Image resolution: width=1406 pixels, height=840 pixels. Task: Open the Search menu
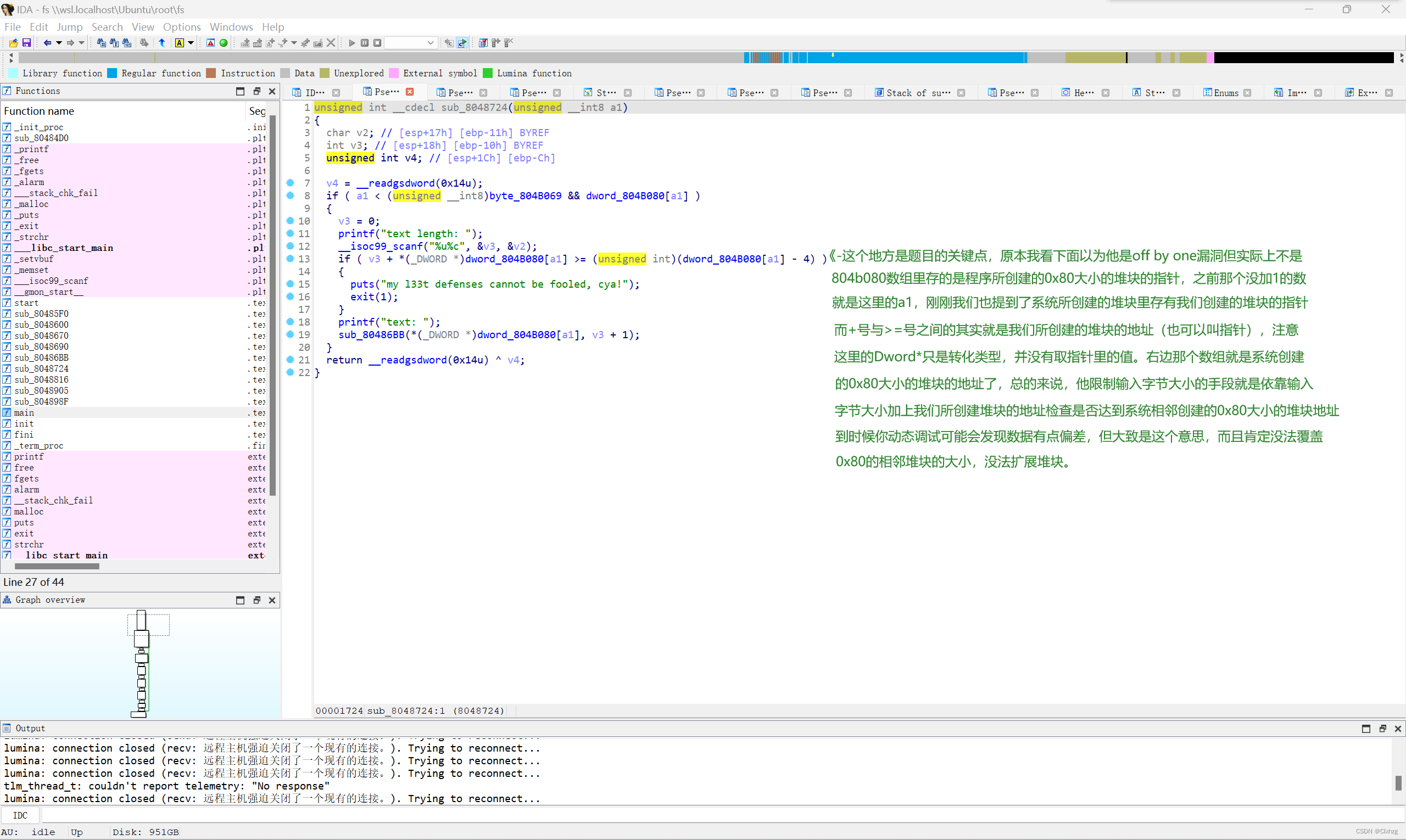click(x=107, y=27)
